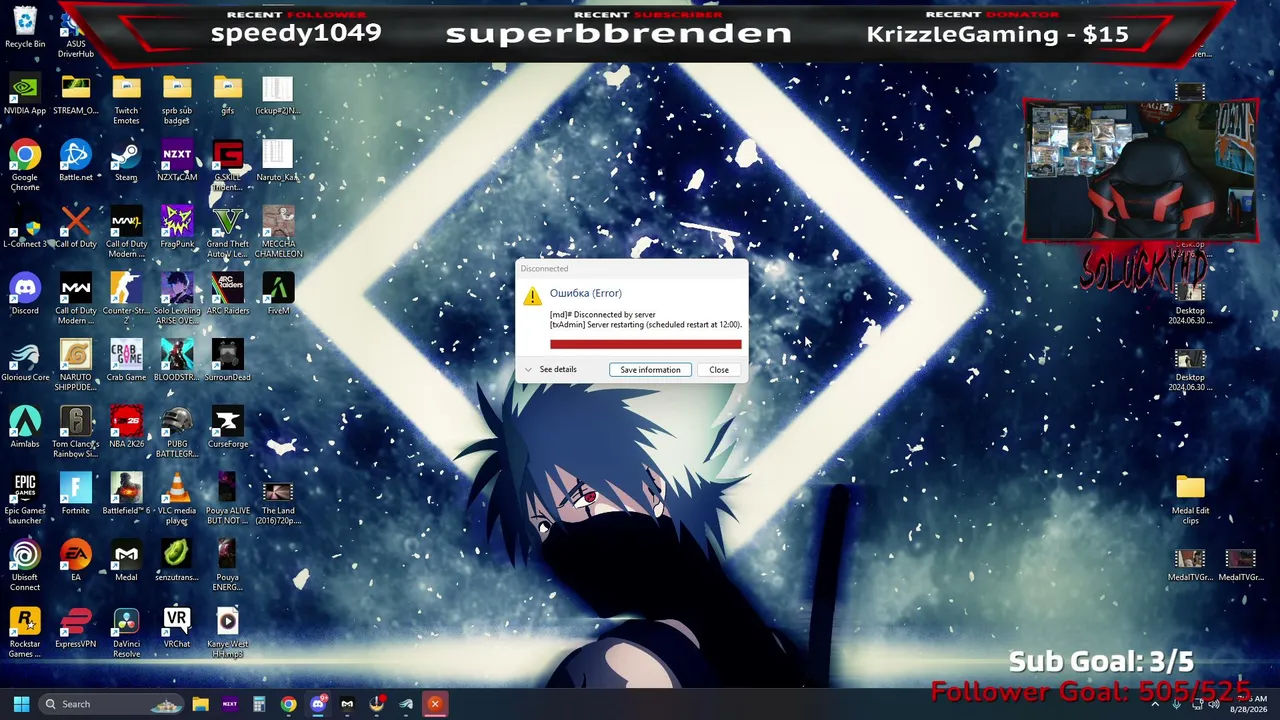Open the Epic Games Launcher shortcut
Image resolution: width=1280 pixels, height=720 pixels.
click(25, 500)
